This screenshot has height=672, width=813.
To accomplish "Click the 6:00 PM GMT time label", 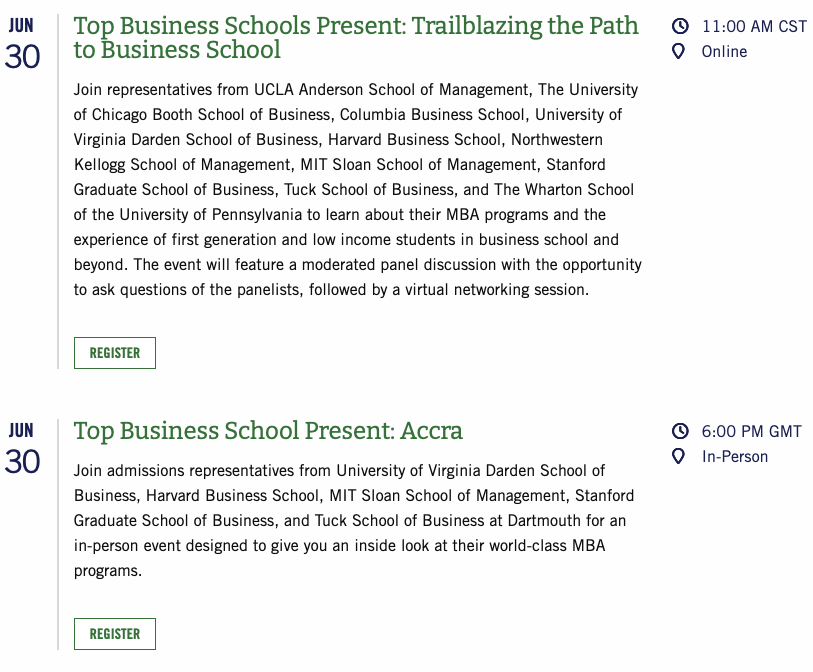I will click(x=752, y=431).
